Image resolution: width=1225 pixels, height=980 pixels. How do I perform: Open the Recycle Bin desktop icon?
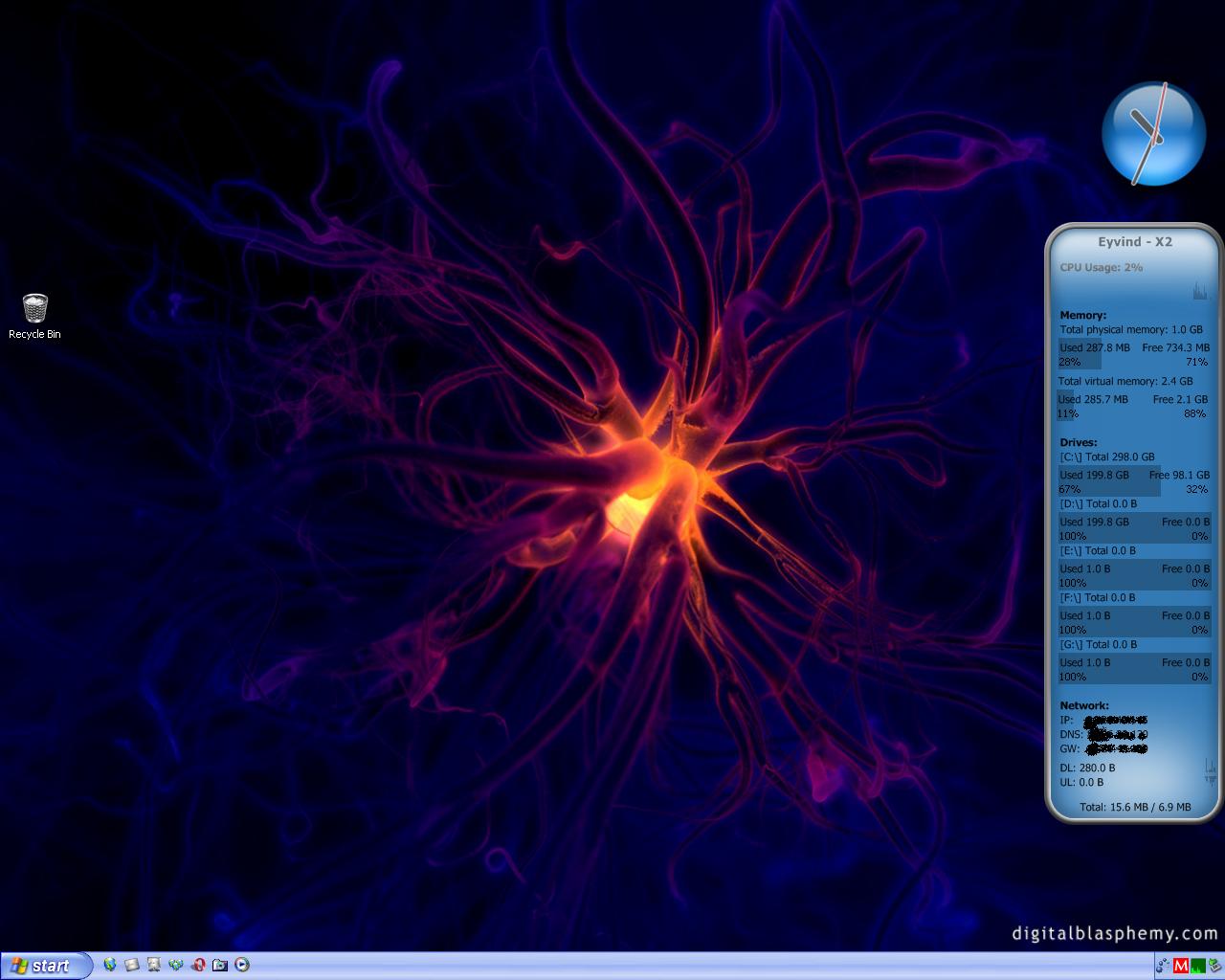(x=34, y=317)
